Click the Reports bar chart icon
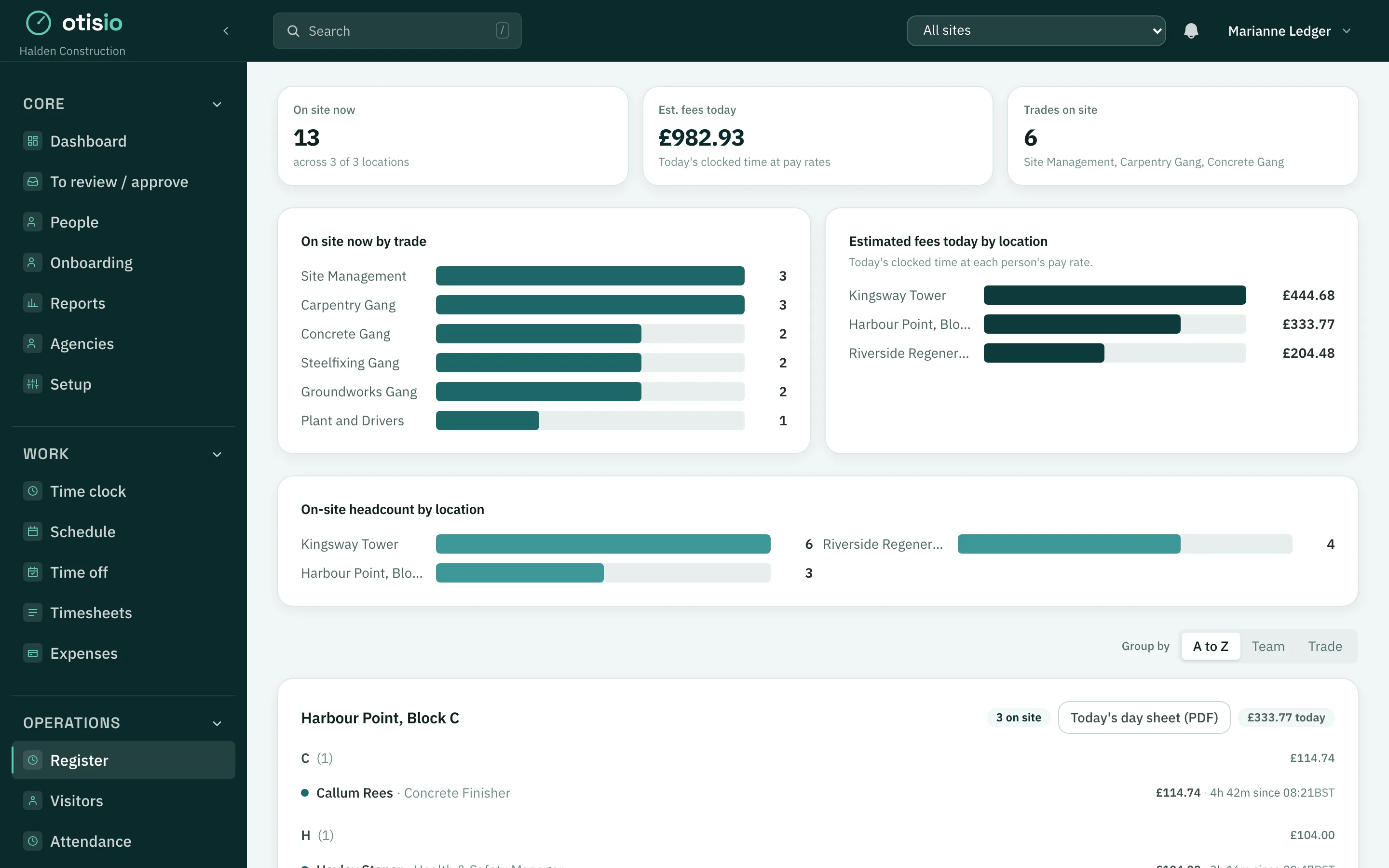The image size is (1389, 868). click(x=33, y=302)
